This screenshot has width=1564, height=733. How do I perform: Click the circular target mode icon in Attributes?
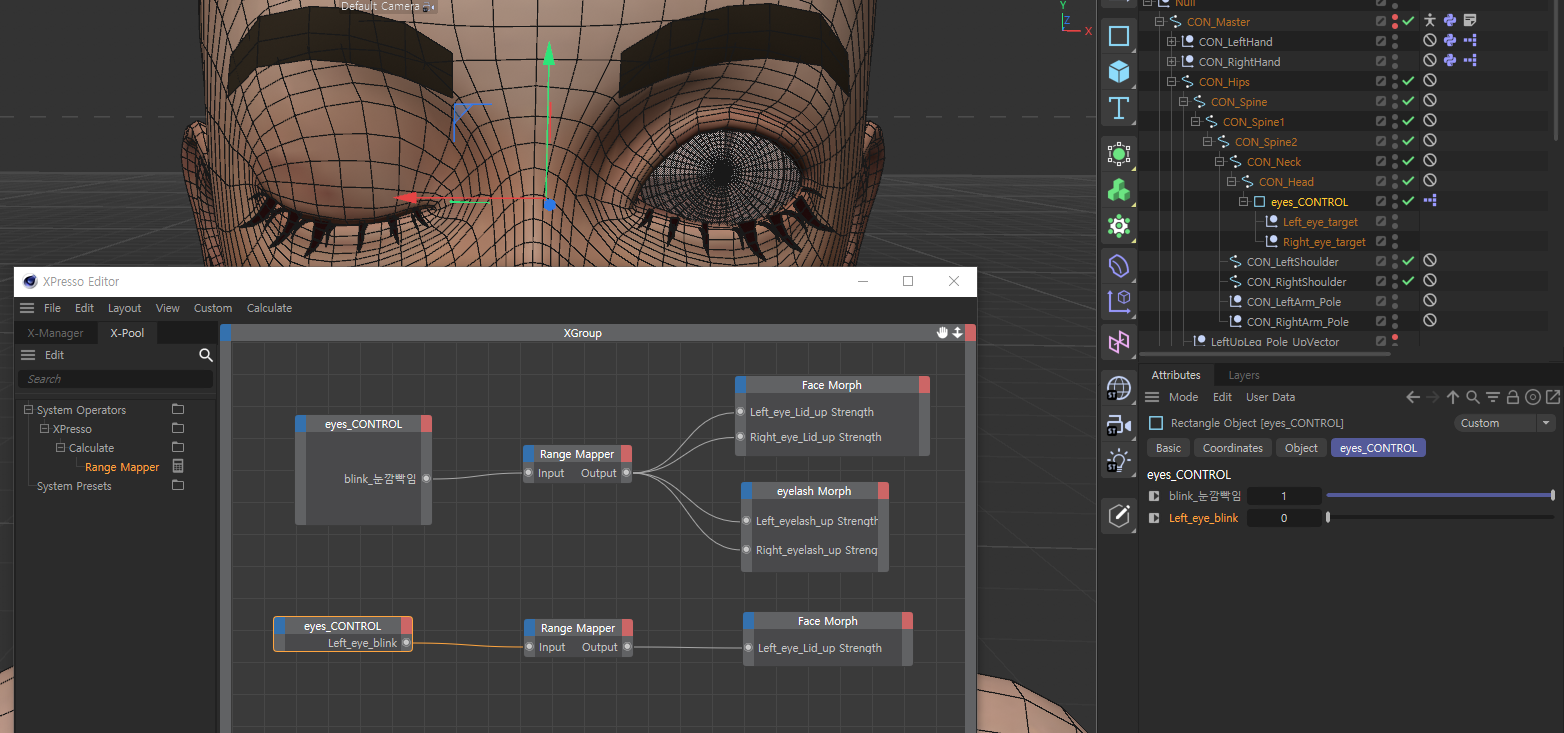click(1533, 397)
